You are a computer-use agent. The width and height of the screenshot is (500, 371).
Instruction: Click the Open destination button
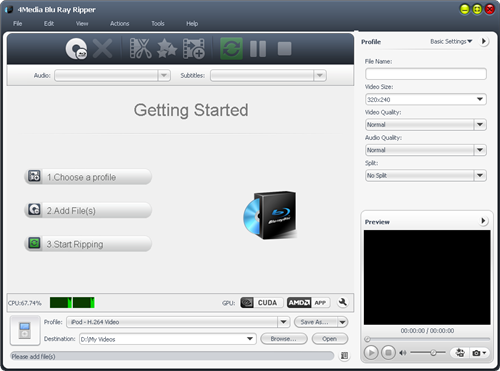330,339
